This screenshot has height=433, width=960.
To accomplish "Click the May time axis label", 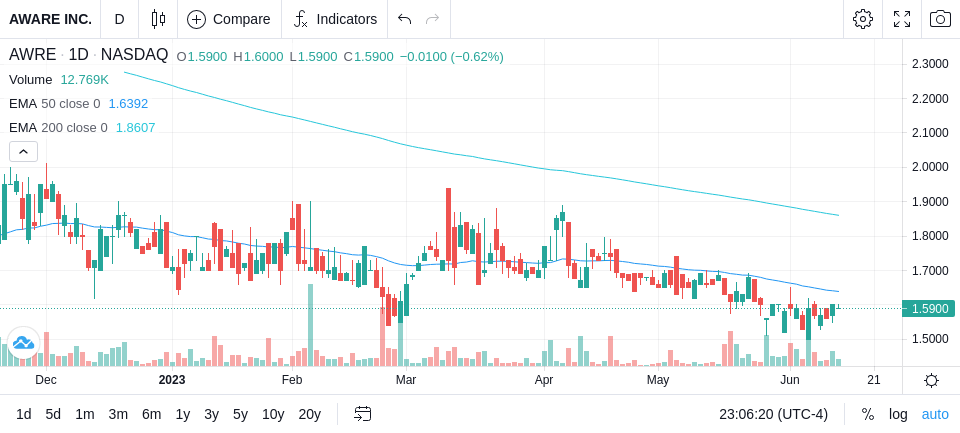I will (658, 380).
